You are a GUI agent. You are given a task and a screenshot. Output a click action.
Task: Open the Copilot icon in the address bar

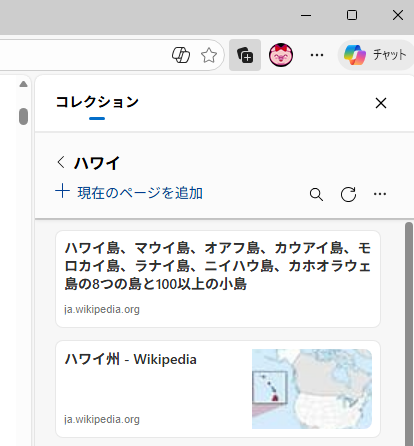tap(181, 55)
